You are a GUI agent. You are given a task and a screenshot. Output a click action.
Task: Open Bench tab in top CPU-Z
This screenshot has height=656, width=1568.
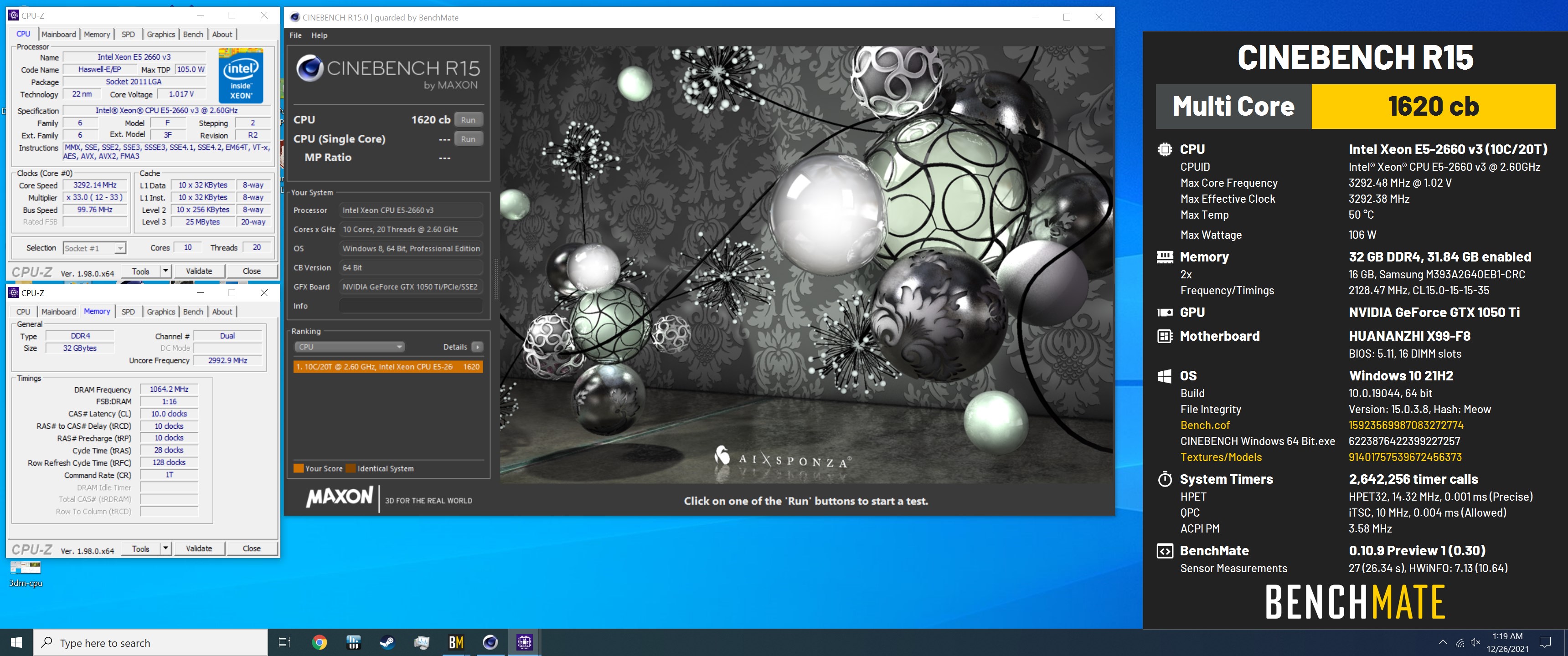193,34
